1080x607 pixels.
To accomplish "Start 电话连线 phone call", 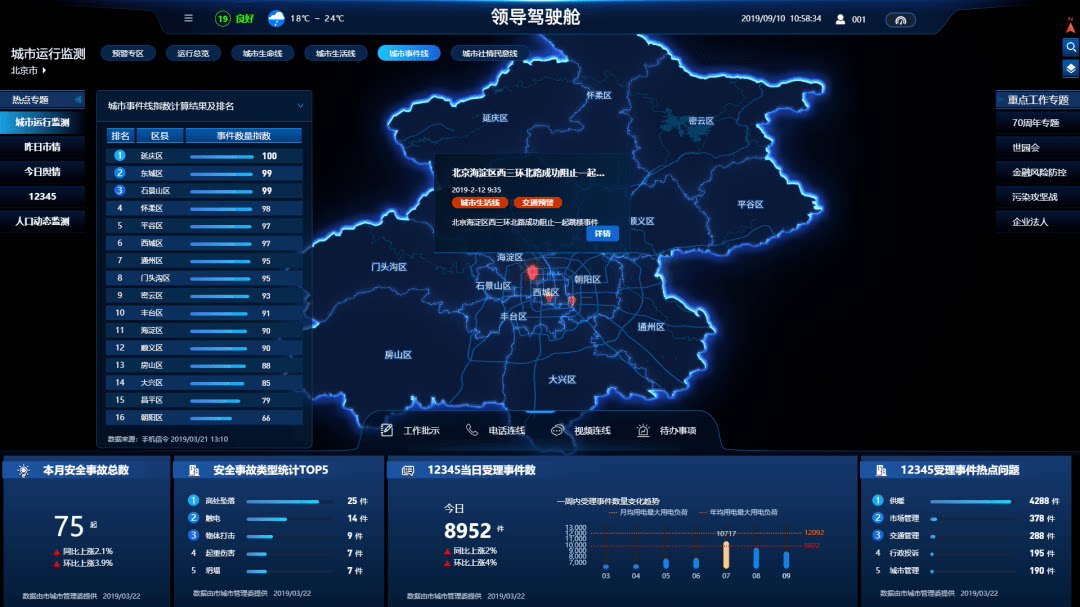I will click(472, 430).
